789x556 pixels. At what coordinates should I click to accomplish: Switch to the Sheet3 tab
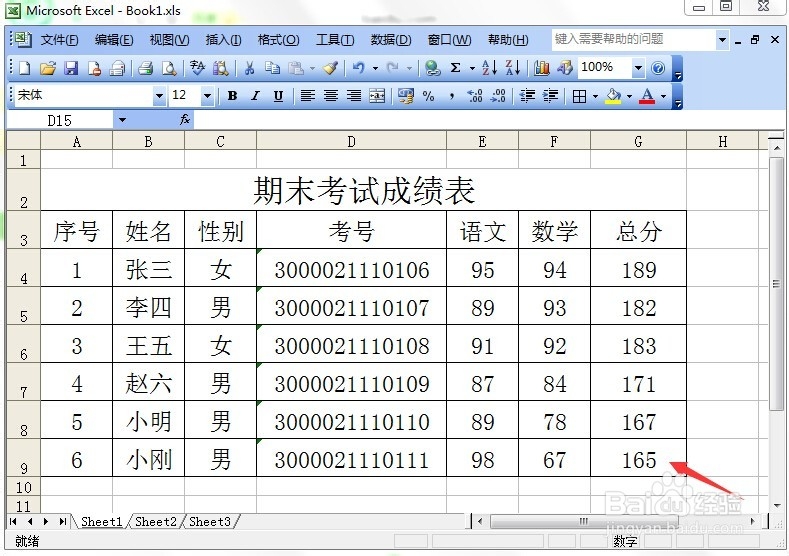(210, 522)
